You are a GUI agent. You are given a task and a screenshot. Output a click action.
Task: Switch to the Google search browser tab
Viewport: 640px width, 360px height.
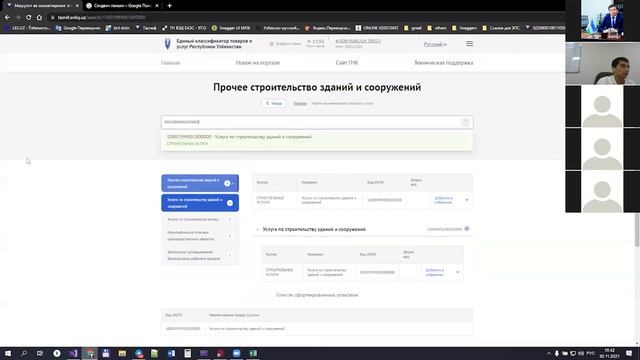tap(122, 6)
